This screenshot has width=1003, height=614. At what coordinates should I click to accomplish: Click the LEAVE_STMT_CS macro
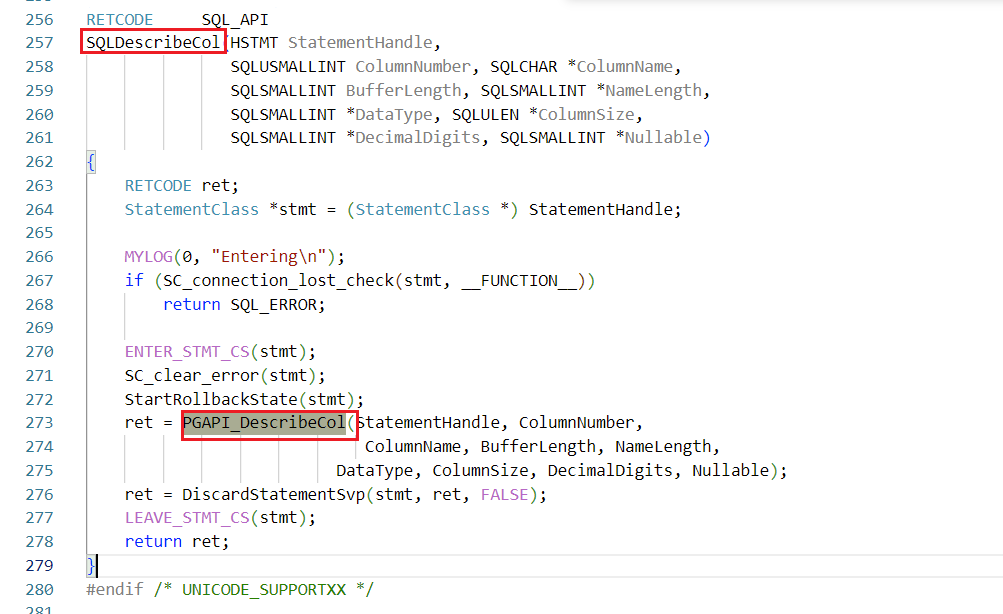[187, 517]
